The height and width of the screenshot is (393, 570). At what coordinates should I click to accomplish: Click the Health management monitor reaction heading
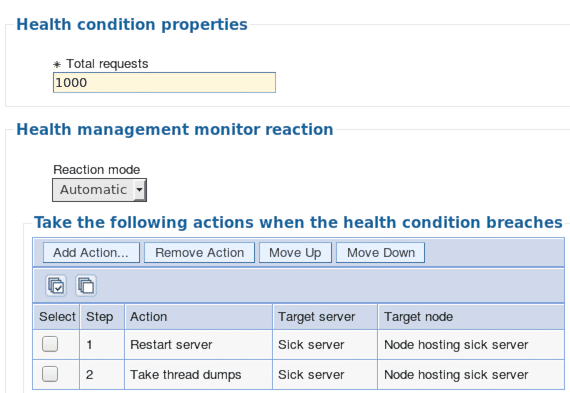pyautogui.click(x=175, y=130)
